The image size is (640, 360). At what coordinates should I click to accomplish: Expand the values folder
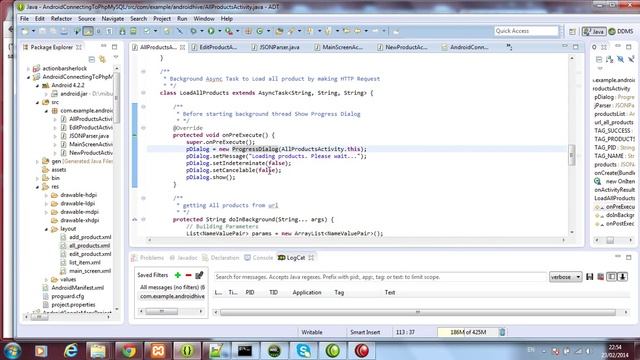[46, 280]
